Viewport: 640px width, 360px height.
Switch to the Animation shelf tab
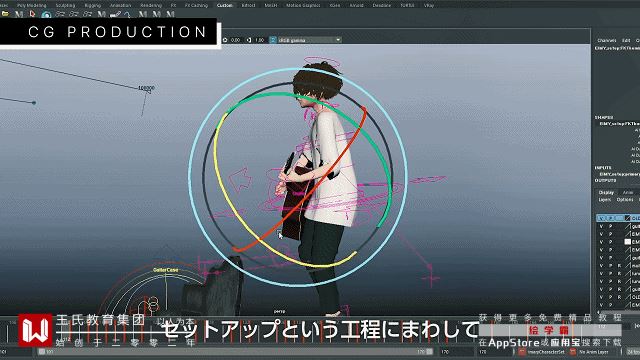120,5
